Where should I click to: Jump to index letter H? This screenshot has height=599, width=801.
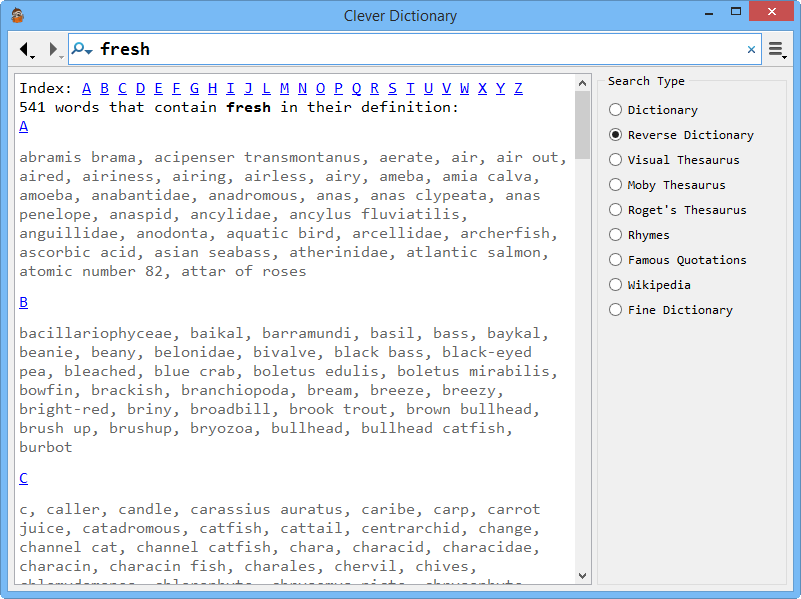[213, 88]
